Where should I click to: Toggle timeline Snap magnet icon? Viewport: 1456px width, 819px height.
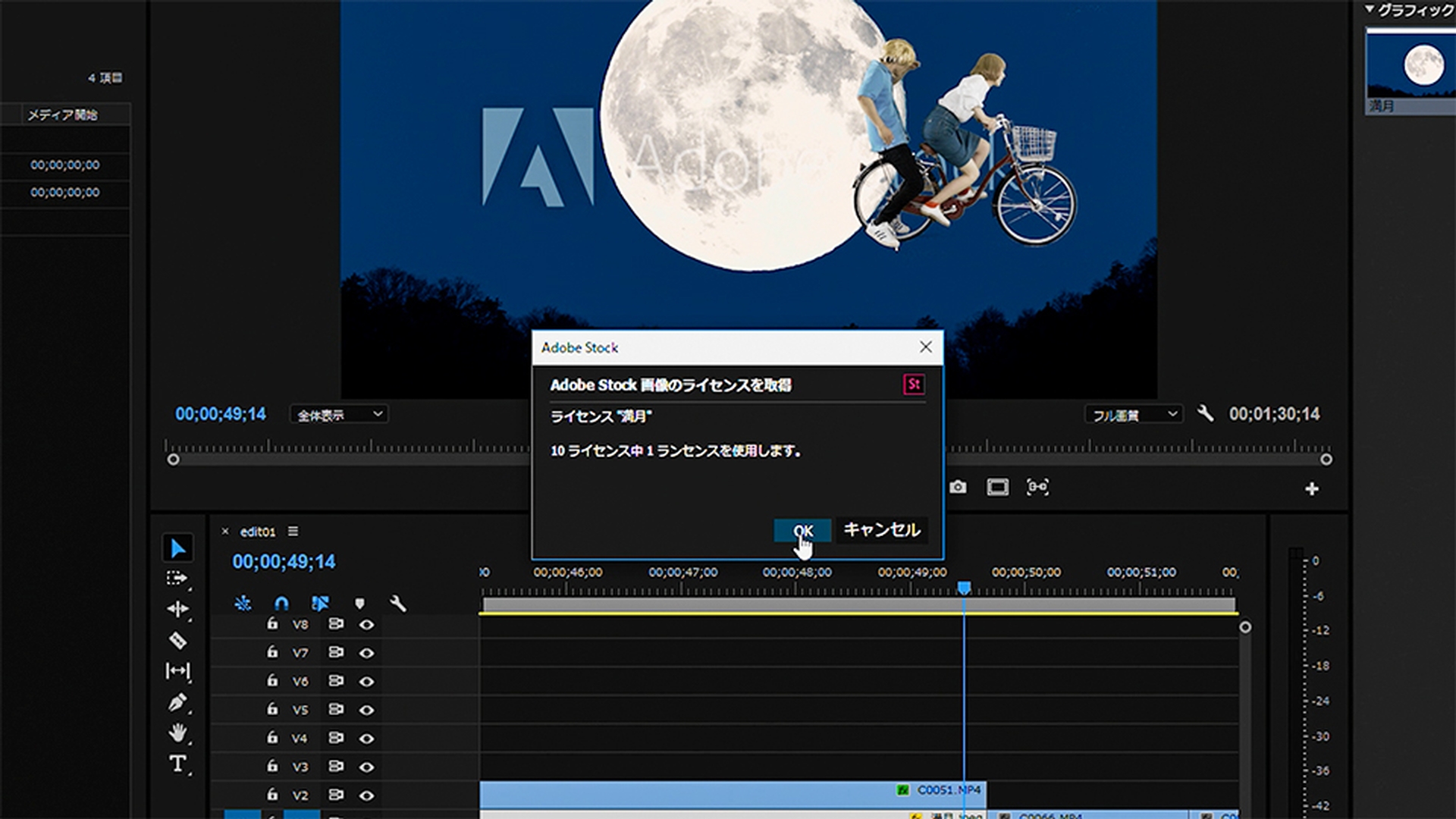281,604
